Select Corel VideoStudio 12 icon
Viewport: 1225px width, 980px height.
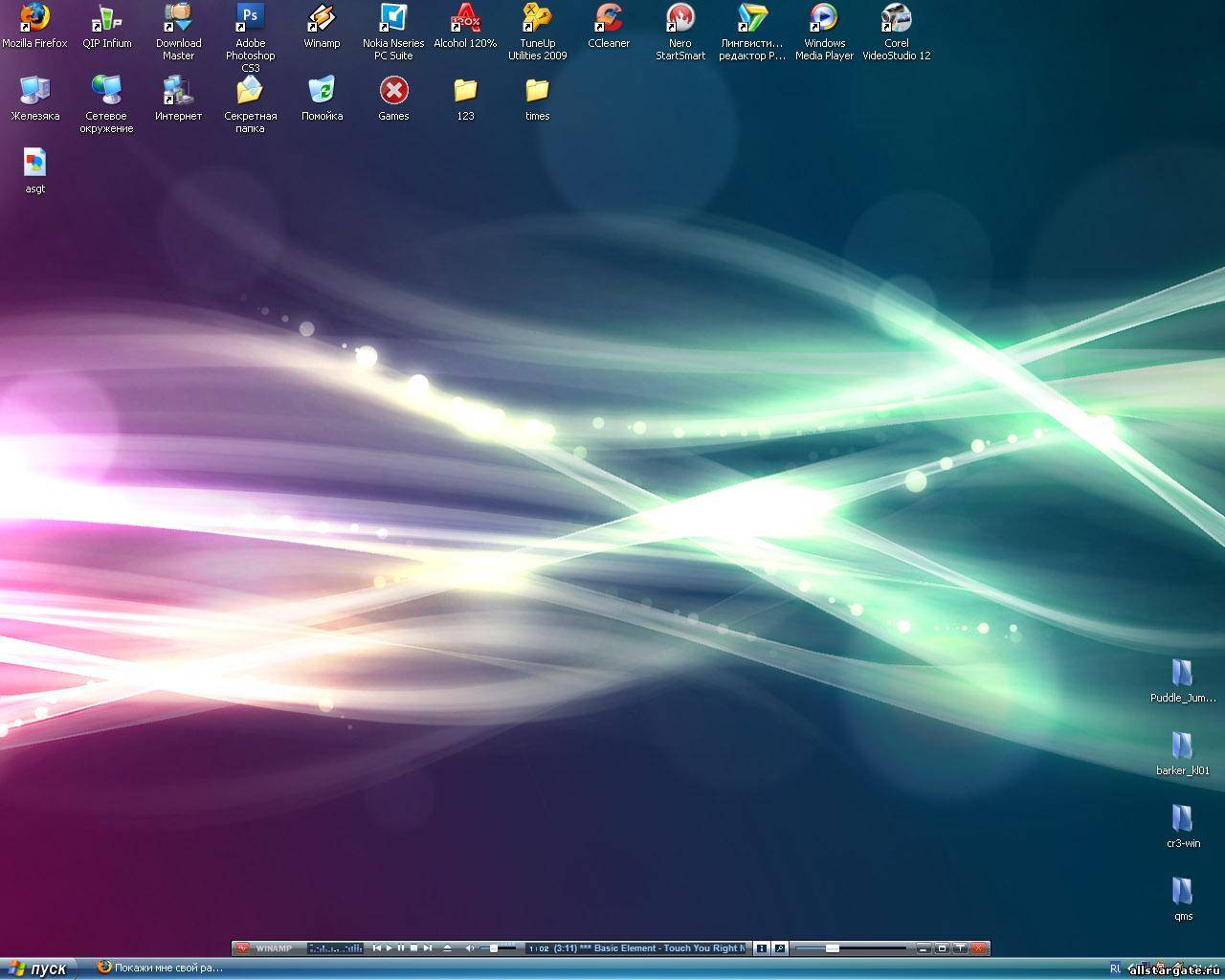click(896, 19)
